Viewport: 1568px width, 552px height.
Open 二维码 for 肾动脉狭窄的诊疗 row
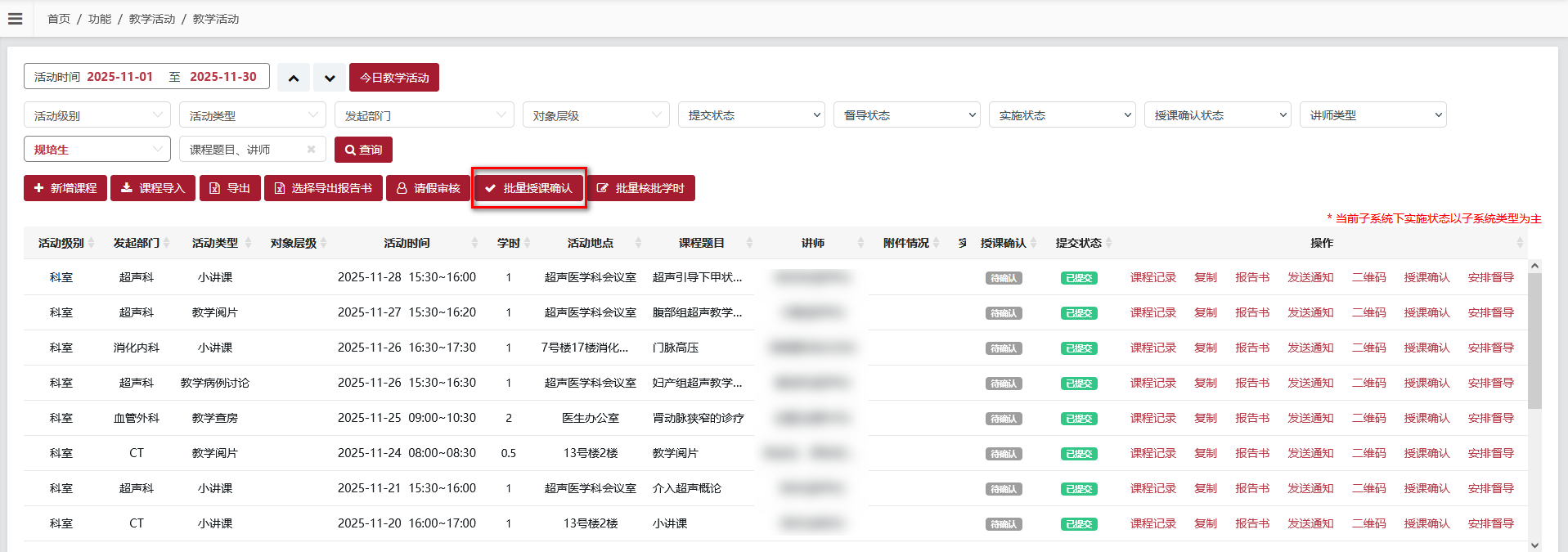(1368, 418)
